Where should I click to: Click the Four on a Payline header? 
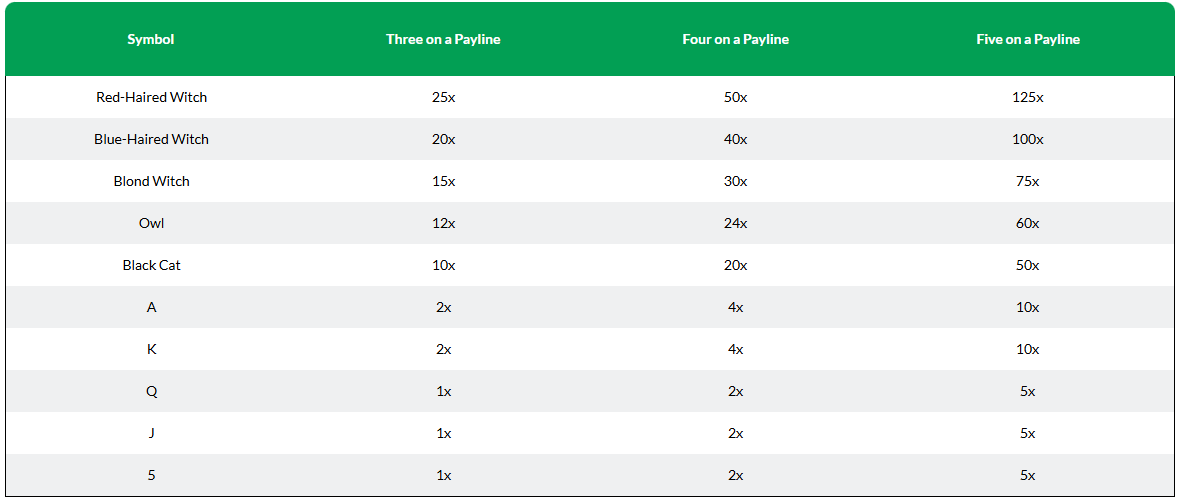coord(736,40)
